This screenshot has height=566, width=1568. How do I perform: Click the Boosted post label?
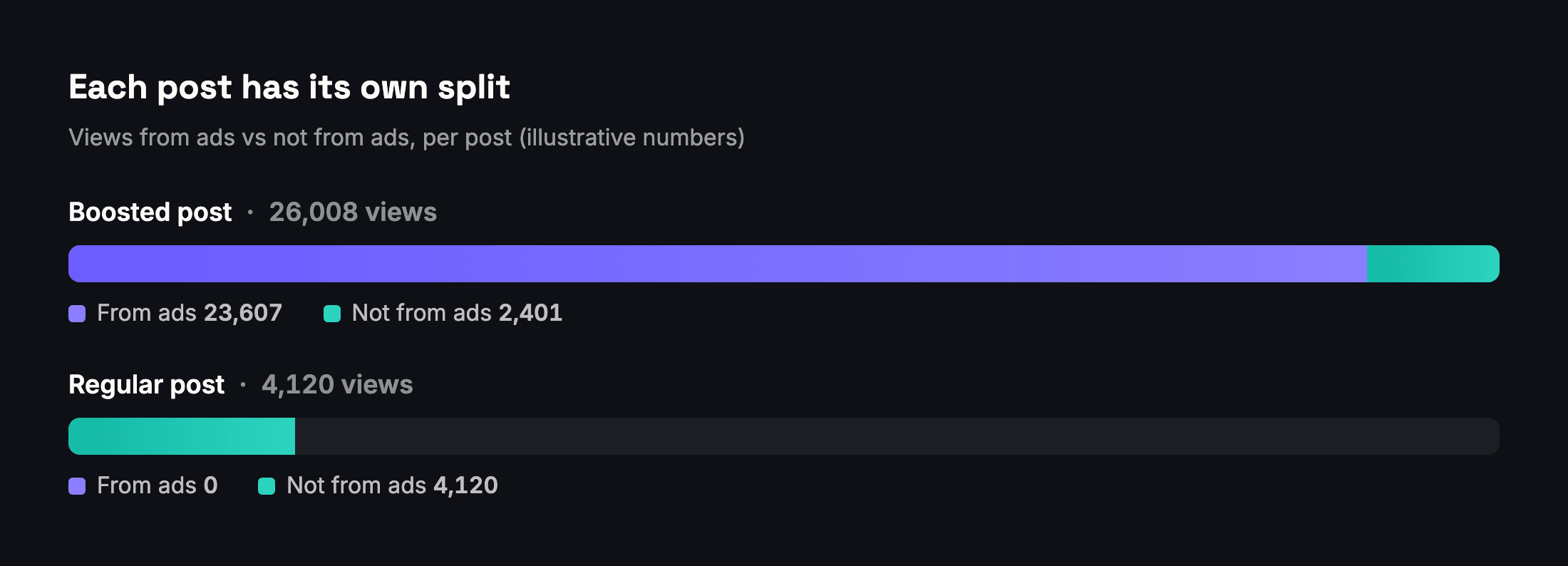point(150,212)
